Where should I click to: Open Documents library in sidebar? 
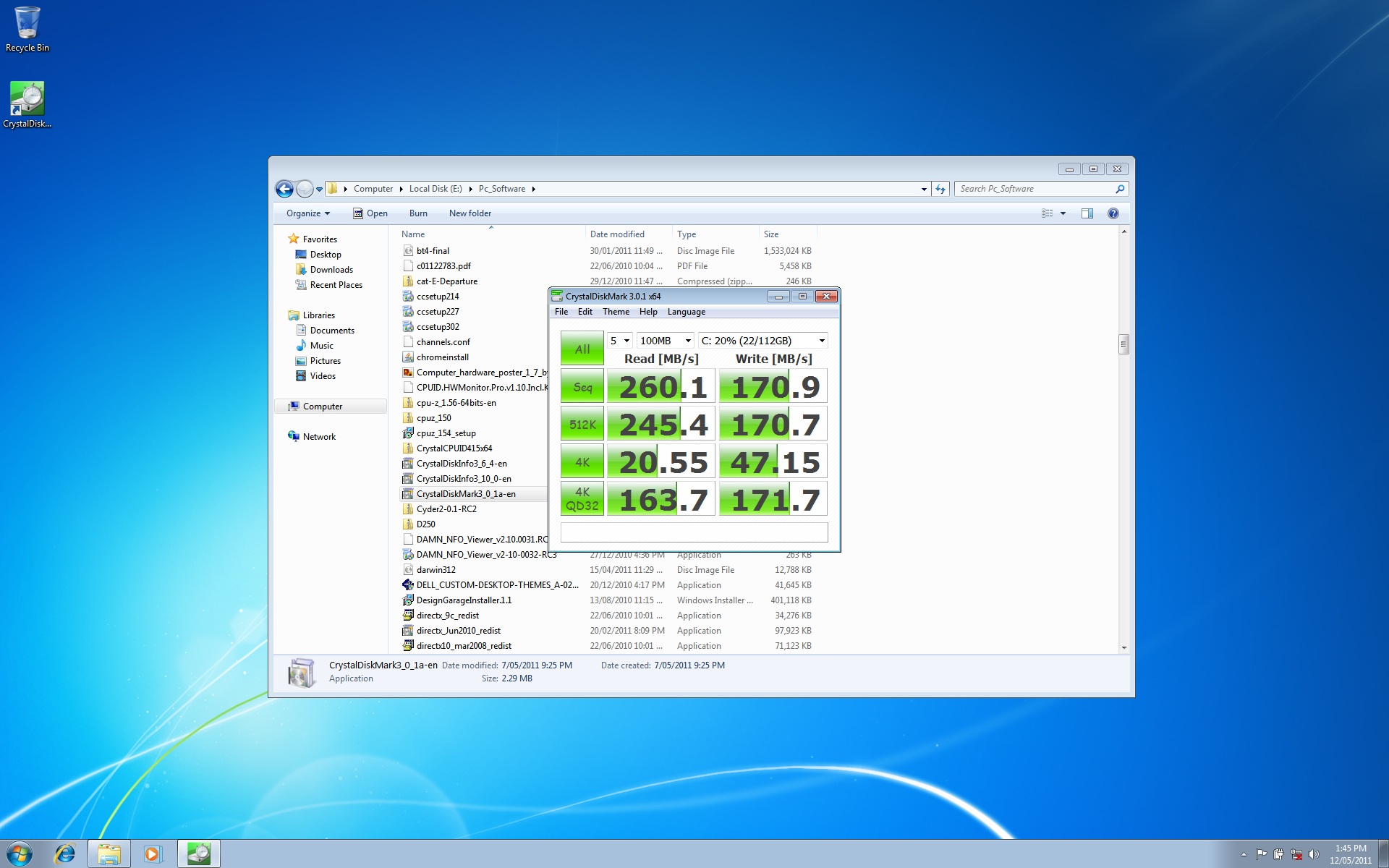pos(326,331)
